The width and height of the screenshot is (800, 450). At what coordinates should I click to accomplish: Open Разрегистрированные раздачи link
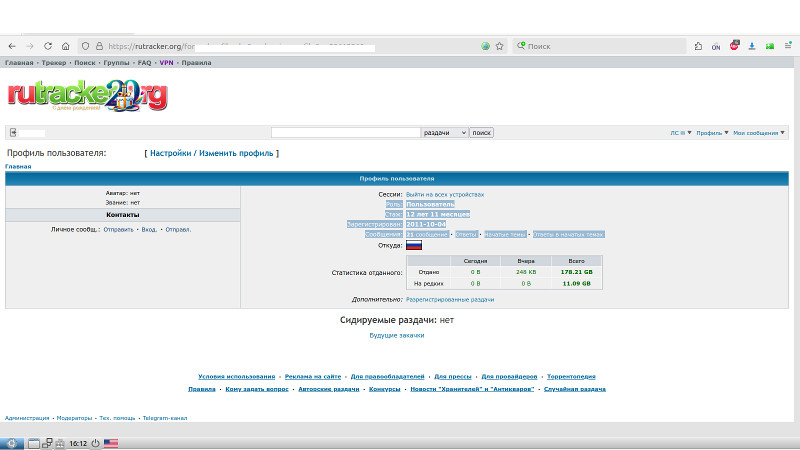point(450,299)
